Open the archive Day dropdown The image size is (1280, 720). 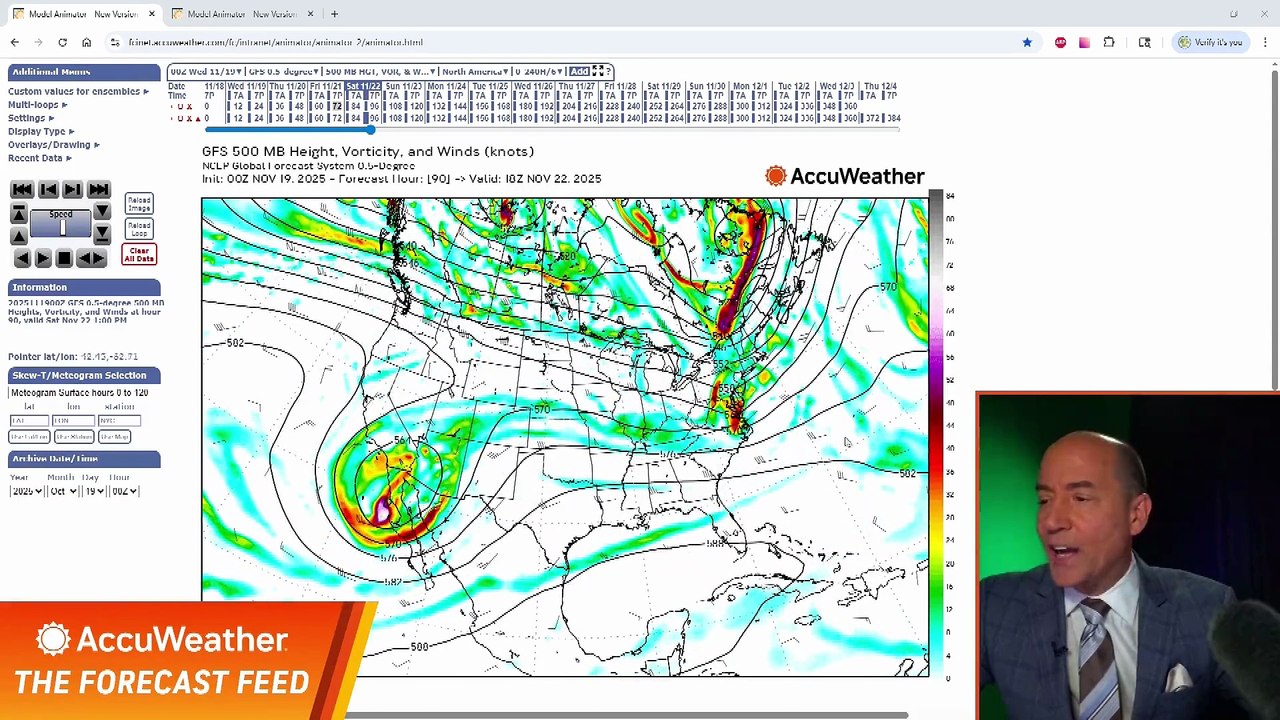(93, 491)
